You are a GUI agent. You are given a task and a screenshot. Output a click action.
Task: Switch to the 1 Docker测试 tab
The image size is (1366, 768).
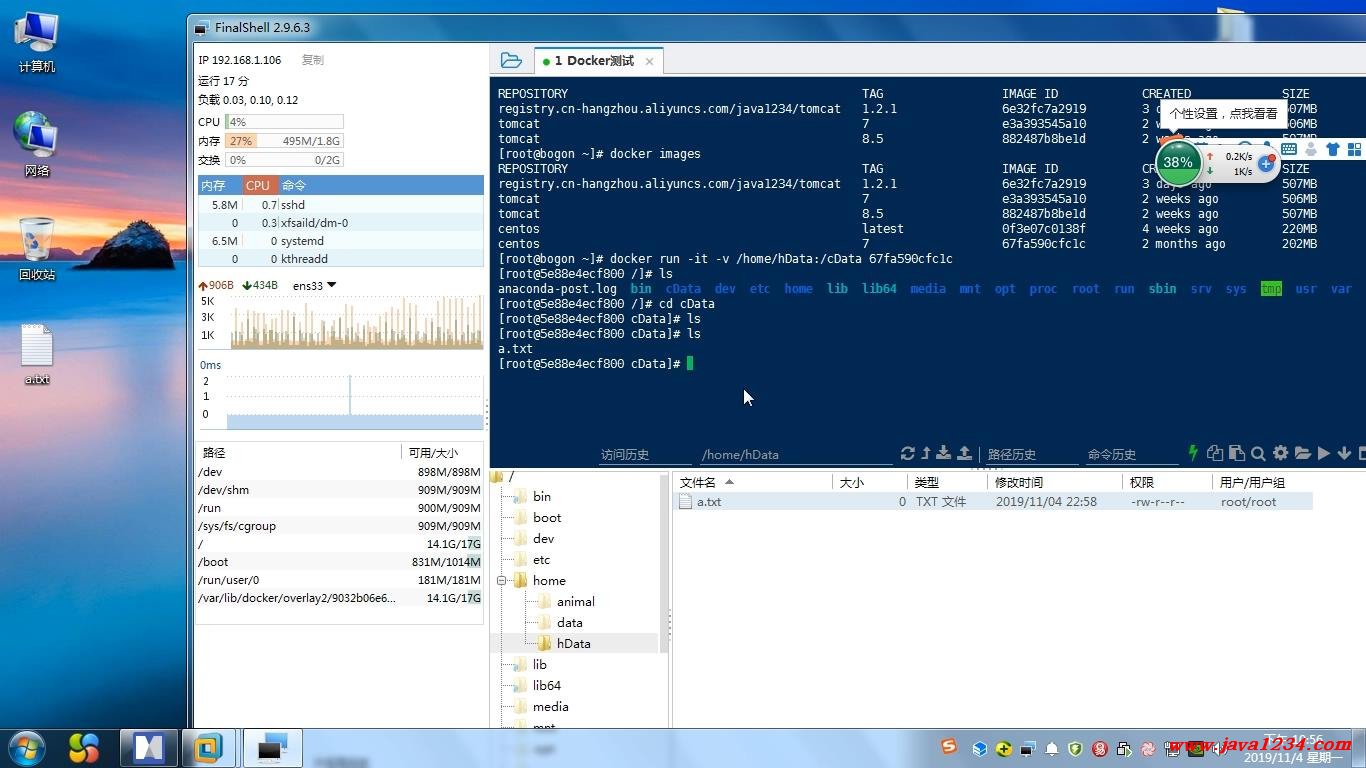[x=596, y=61]
